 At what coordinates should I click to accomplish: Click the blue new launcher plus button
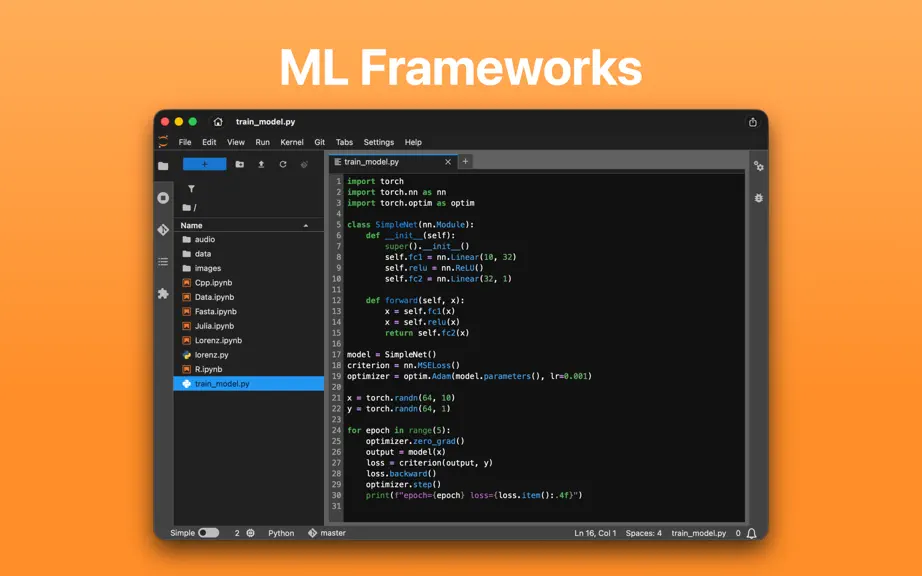(x=205, y=165)
